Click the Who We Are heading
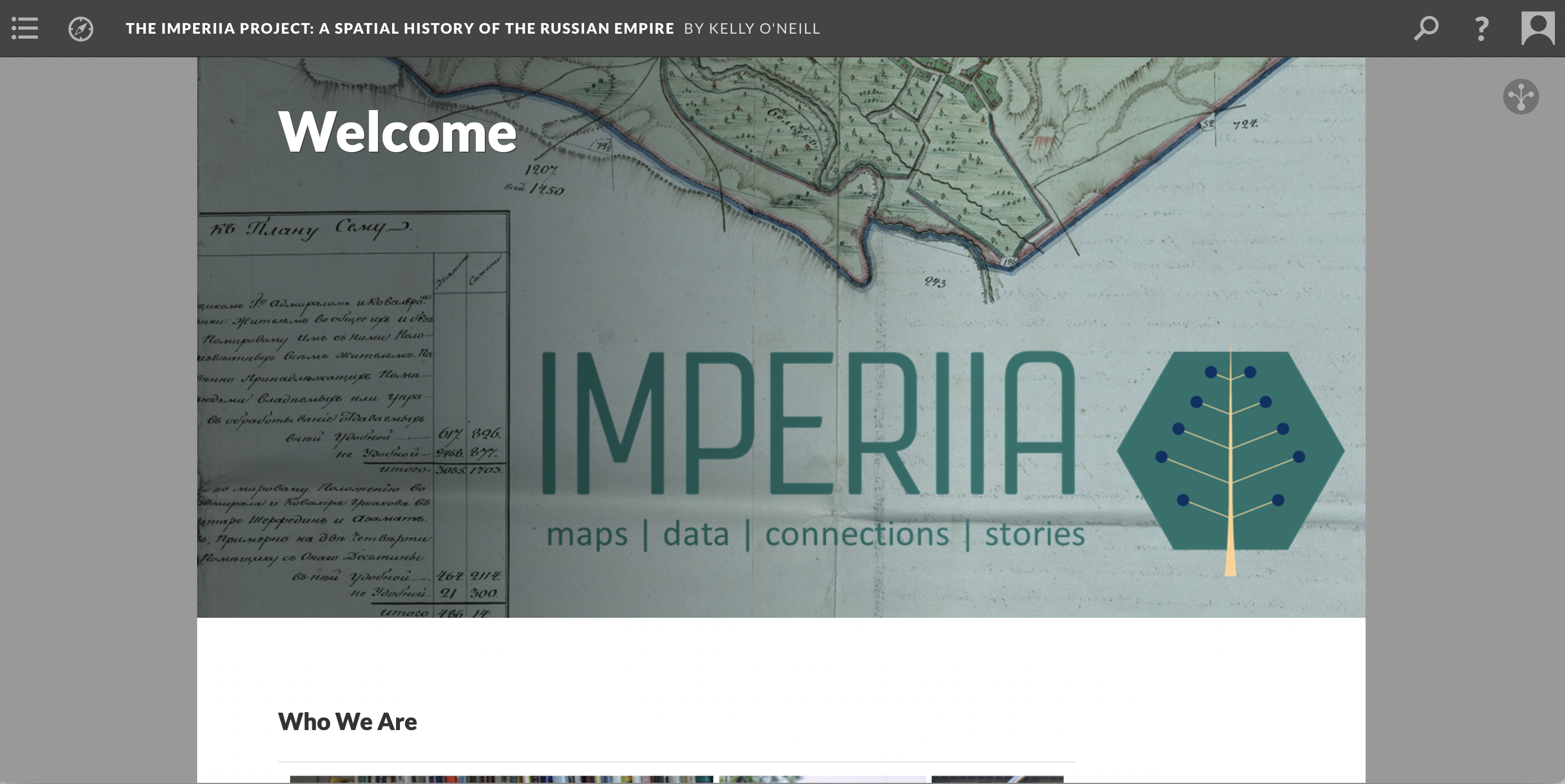 (347, 722)
